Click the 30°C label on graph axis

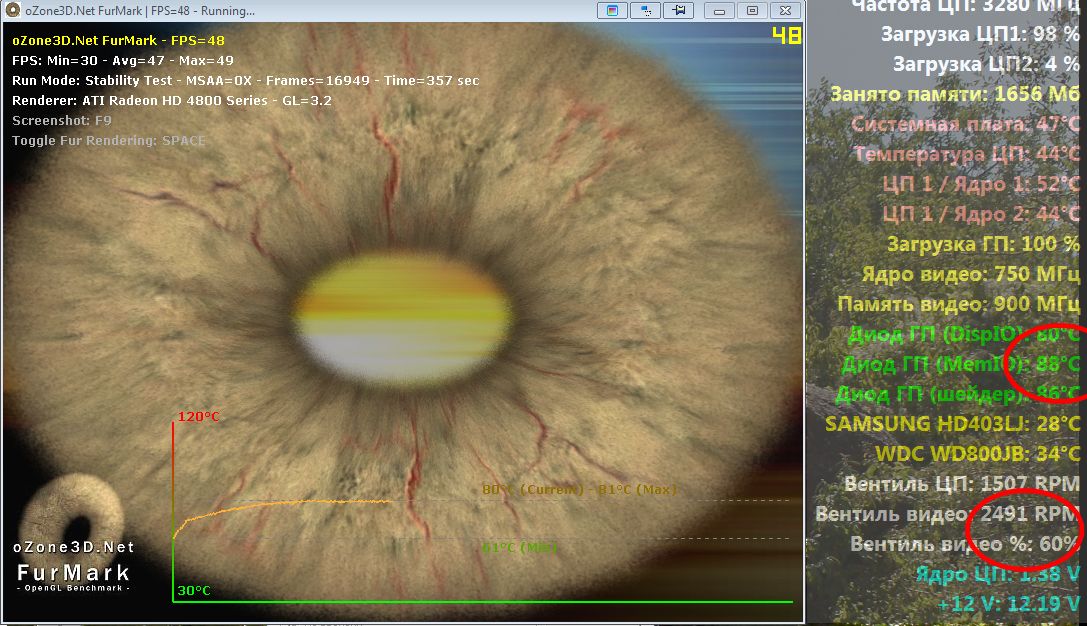tap(194, 591)
